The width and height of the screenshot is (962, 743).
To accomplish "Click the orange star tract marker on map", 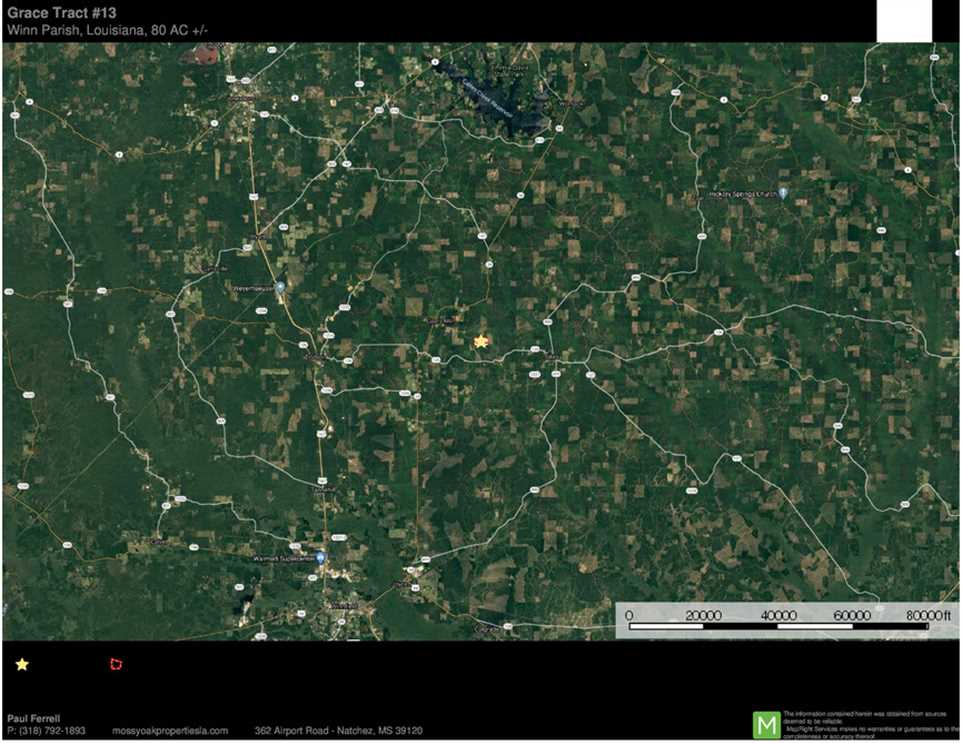I will [481, 342].
